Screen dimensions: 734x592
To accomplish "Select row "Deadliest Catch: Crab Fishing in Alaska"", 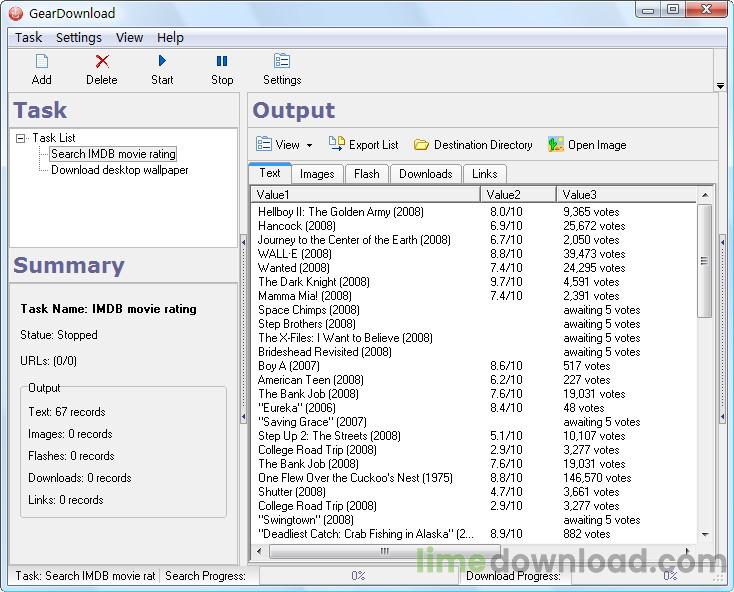I will pos(473,534).
